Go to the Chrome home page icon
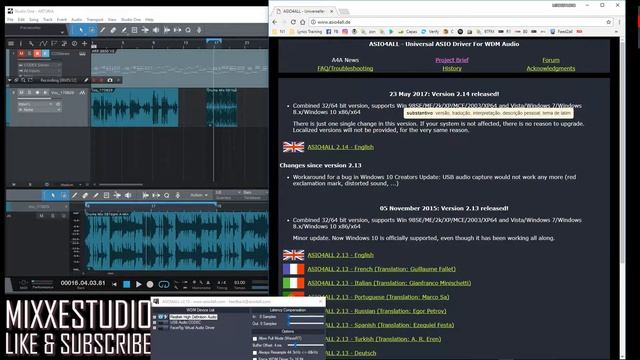Screen dimensions: 640x360 302,22
